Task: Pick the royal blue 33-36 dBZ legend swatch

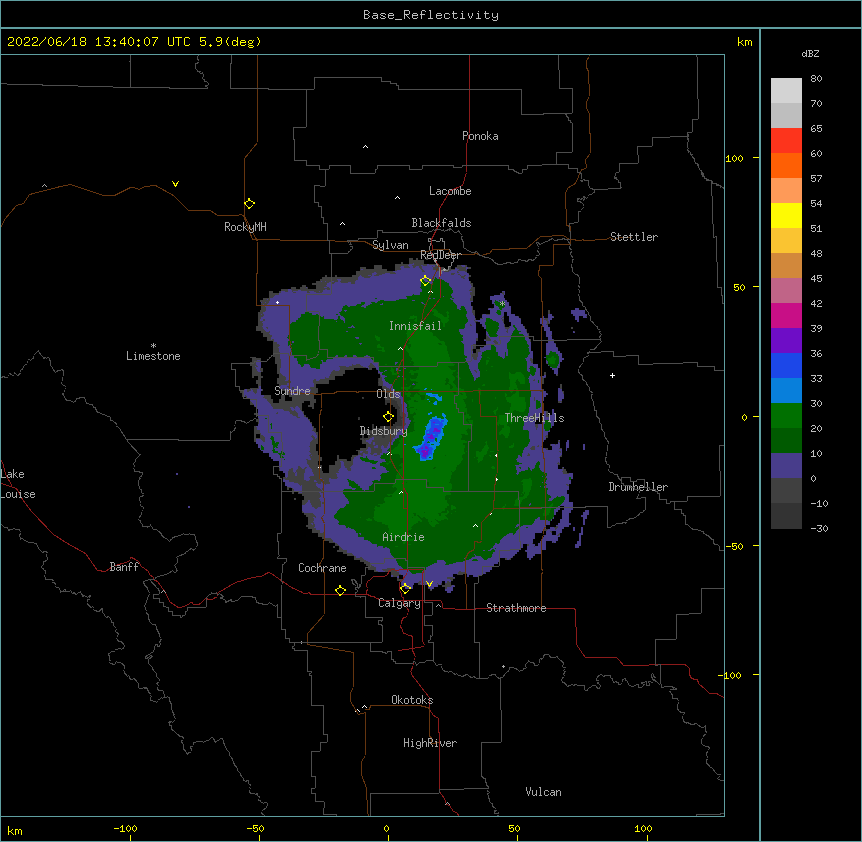Action: point(786,365)
